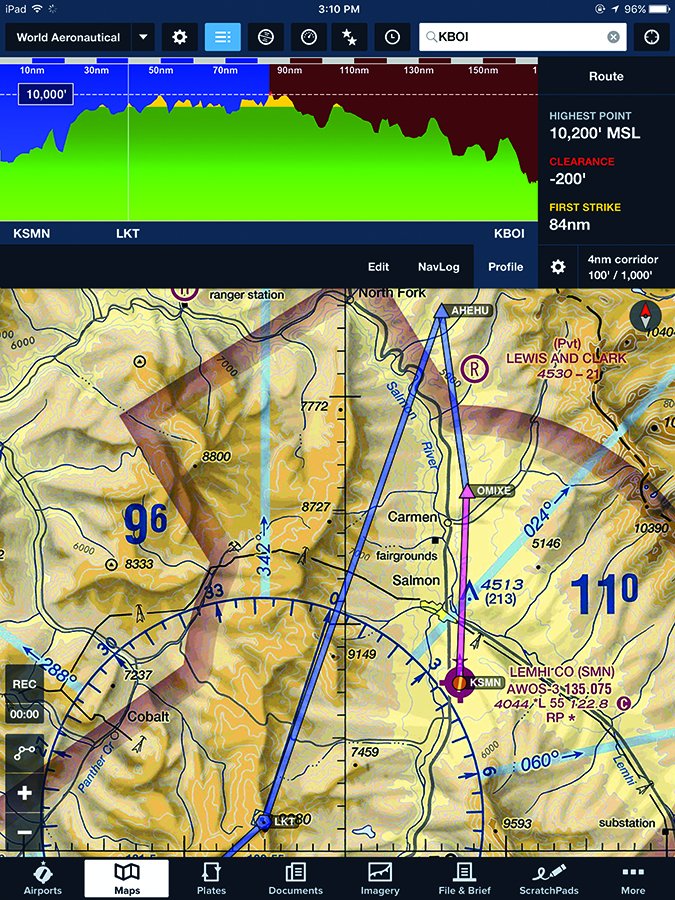Screen dimensions: 675x900
Task: Toggle the flight plan editor panel button
Action: point(223,37)
